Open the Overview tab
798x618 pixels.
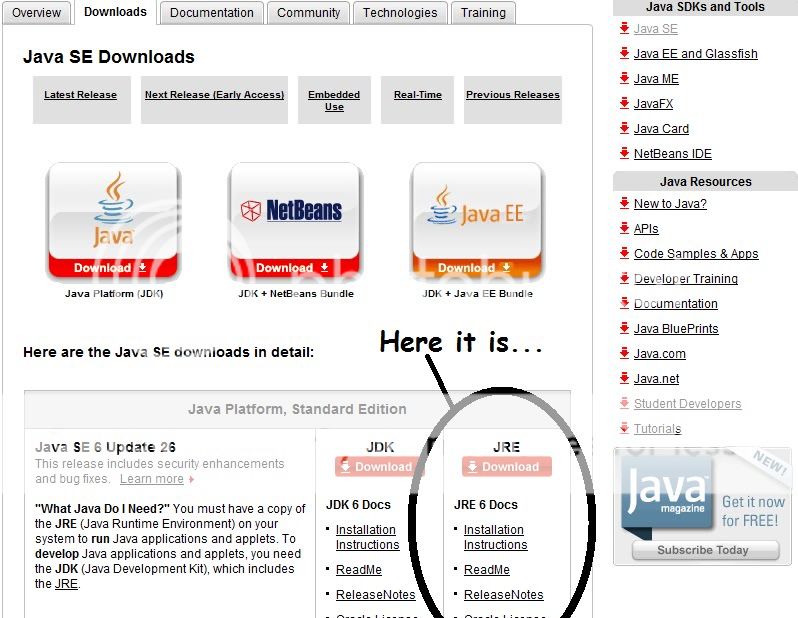(x=36, y=13)
